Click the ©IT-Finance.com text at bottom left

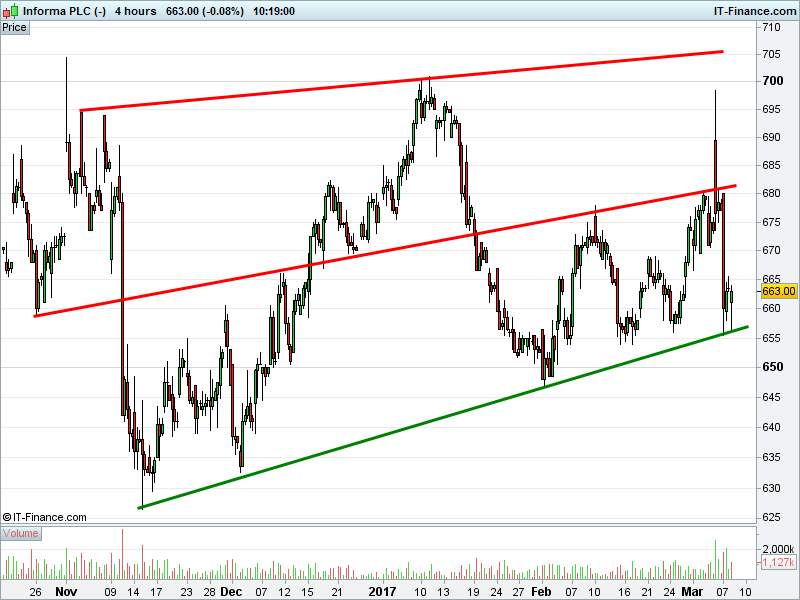click(44, 517)
